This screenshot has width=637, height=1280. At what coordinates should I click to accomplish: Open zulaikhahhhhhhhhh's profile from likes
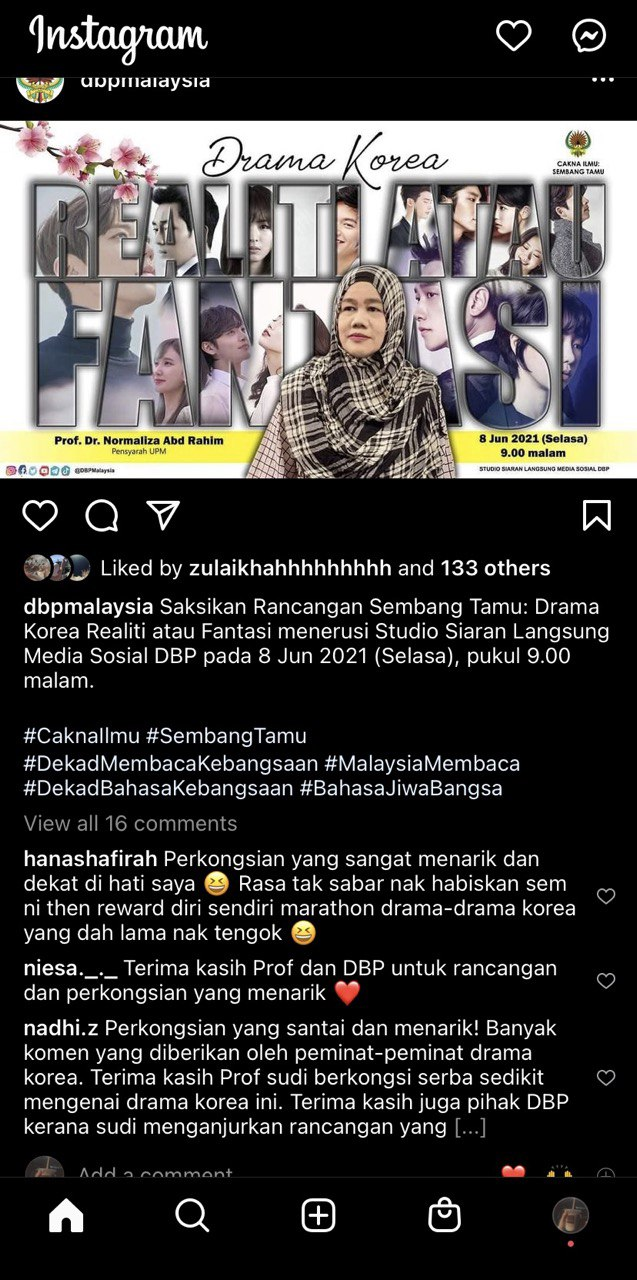[290, 568]
